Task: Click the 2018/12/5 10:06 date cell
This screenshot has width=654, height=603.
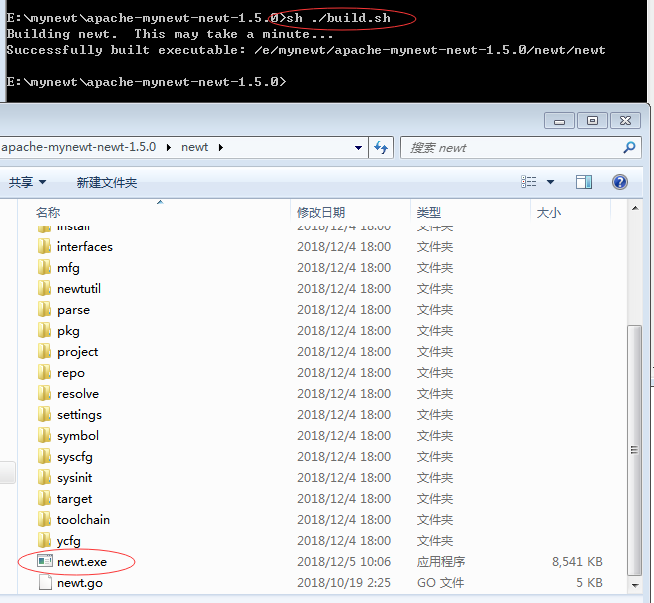Action: tap(344, 562)
